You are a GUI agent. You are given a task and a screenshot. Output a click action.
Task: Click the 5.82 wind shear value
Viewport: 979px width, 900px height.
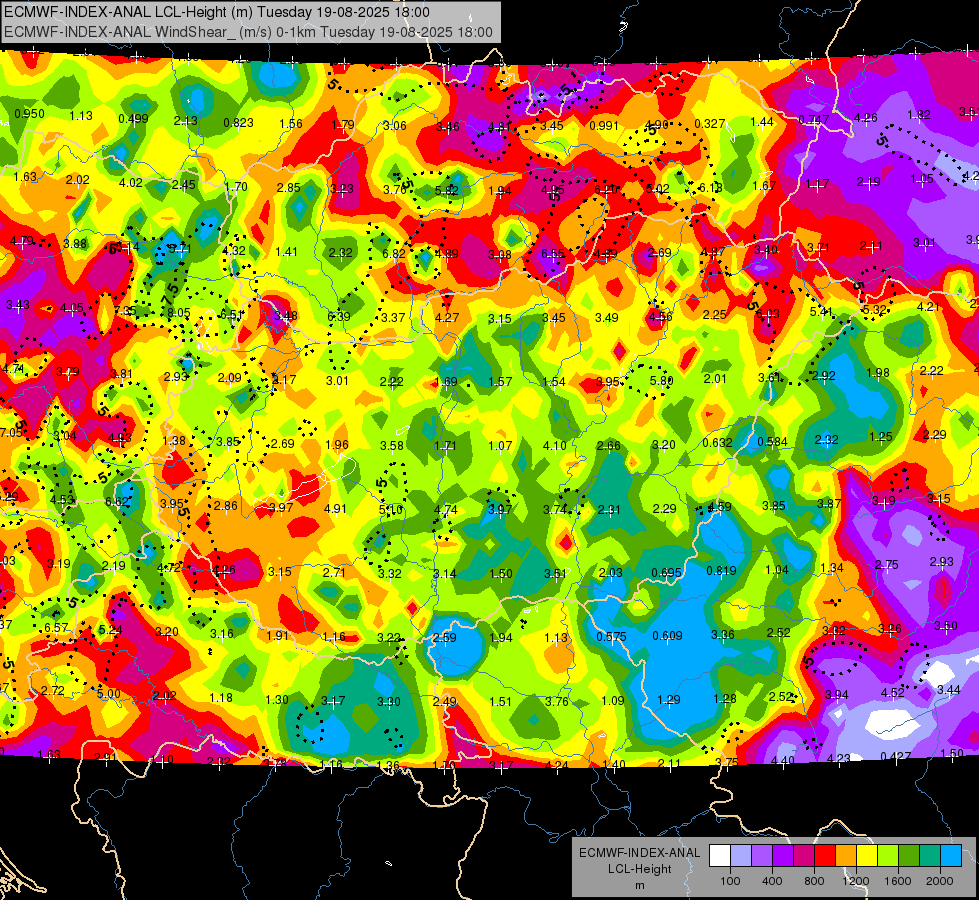(447, 190)
